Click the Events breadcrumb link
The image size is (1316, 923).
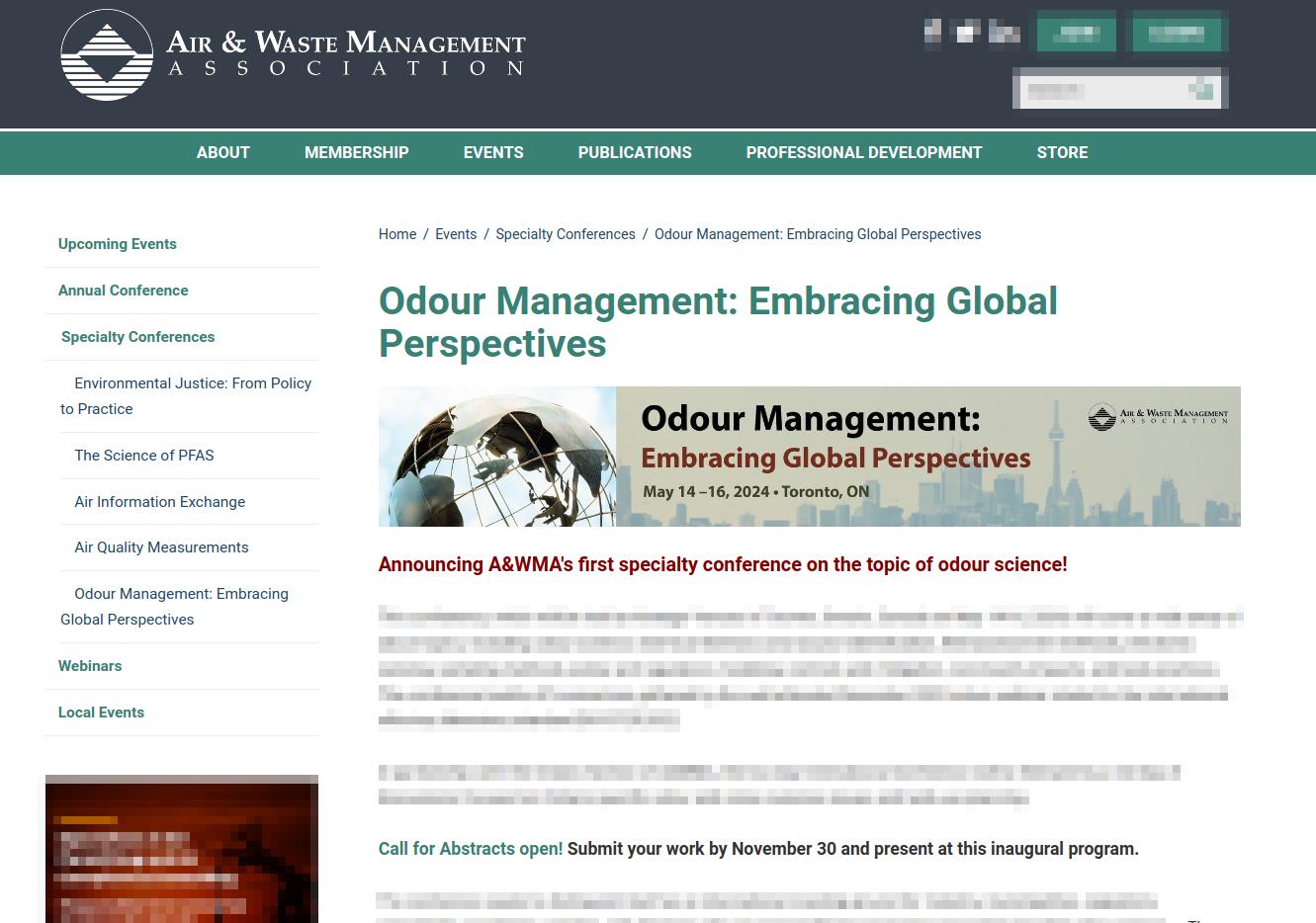click(456, 234)
